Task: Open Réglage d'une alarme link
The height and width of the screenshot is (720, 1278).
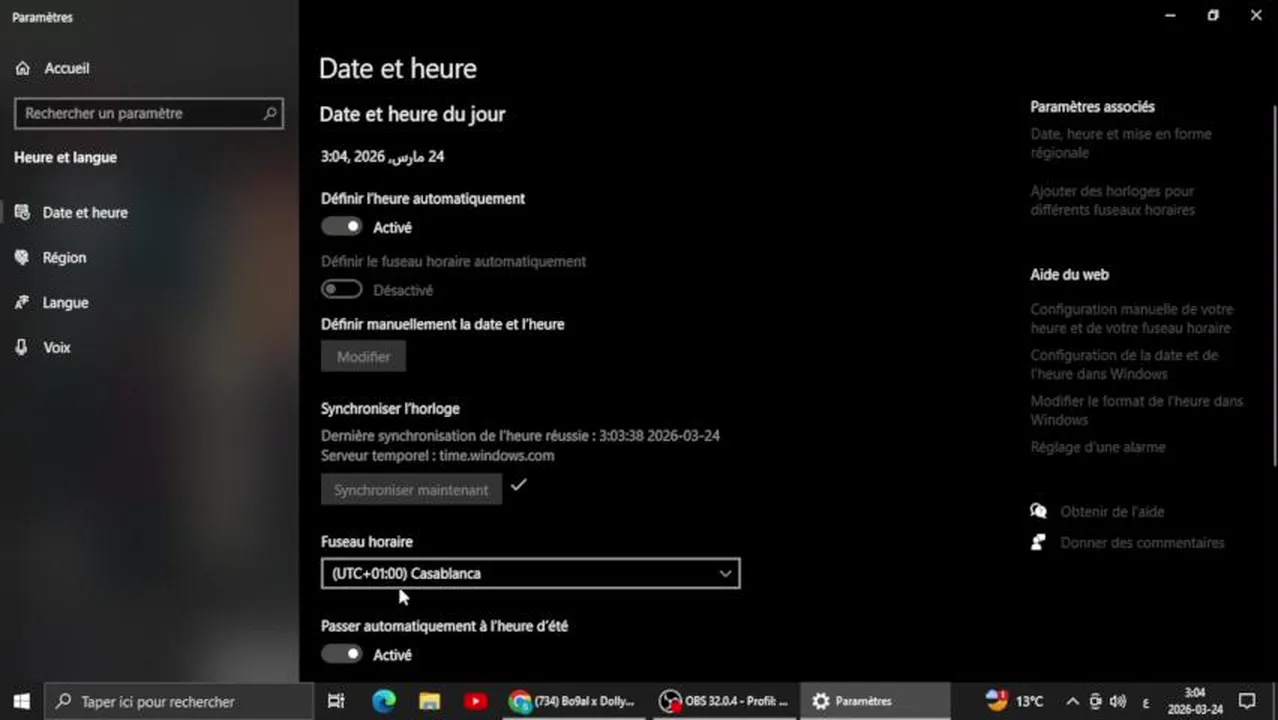Action: point(1098,447)
